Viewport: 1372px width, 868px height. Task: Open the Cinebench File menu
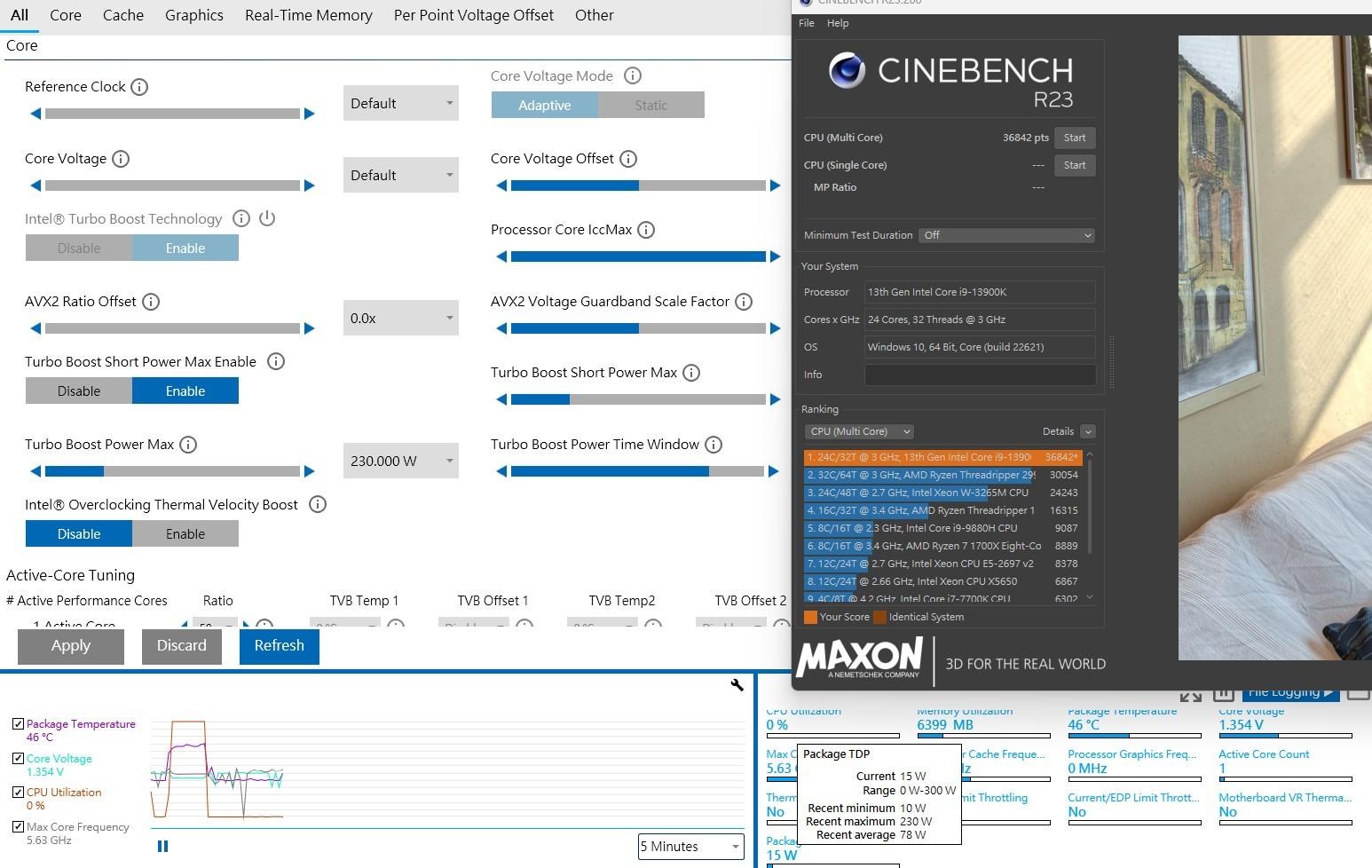(x=806, y=23)
